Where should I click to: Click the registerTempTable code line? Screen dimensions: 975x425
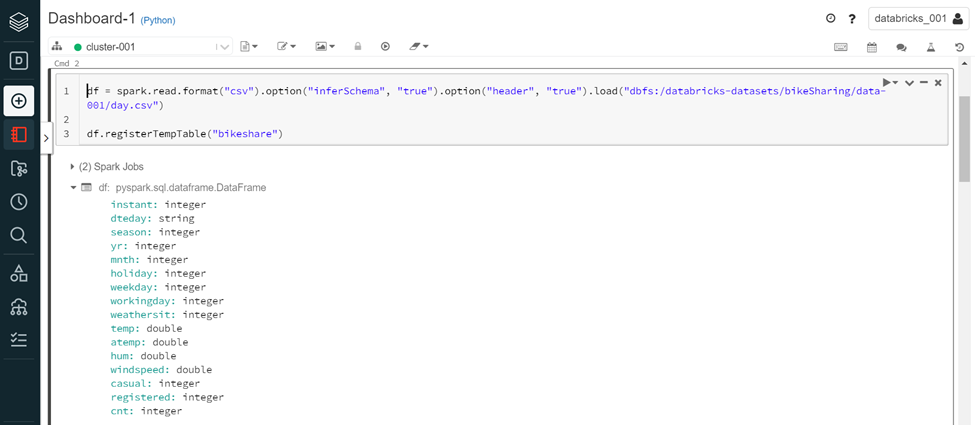185,134
